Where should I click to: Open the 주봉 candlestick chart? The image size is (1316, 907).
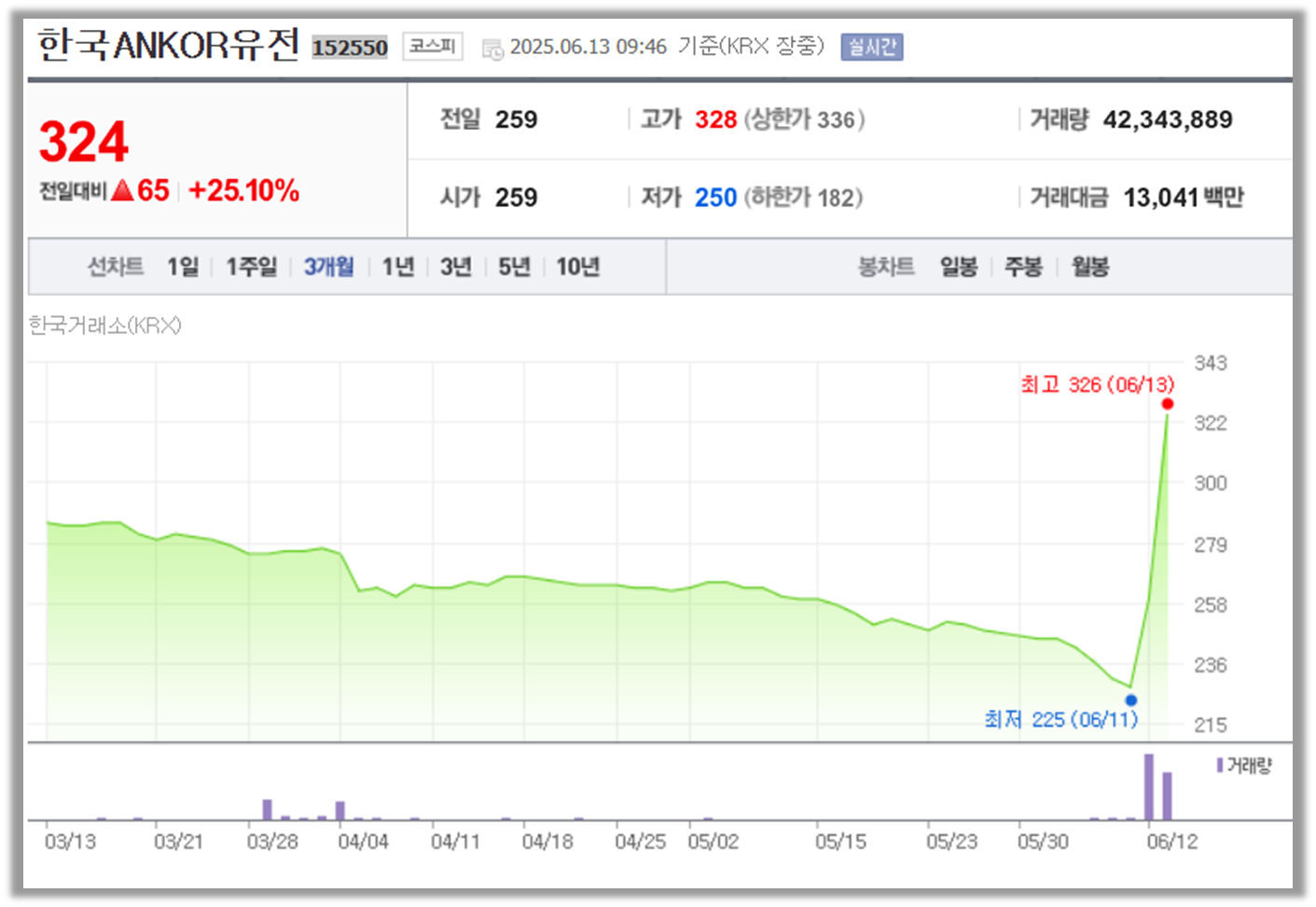(x=1023, y=267)
